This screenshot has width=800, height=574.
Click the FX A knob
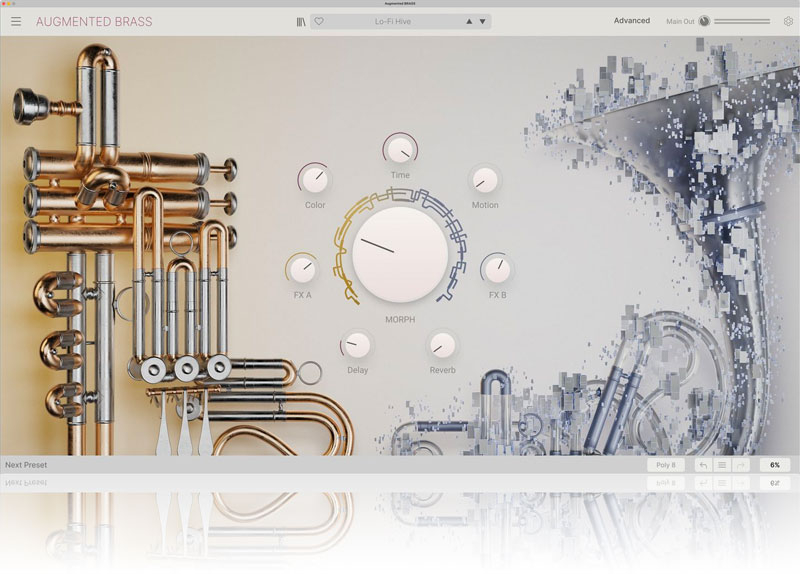point(302,269)
